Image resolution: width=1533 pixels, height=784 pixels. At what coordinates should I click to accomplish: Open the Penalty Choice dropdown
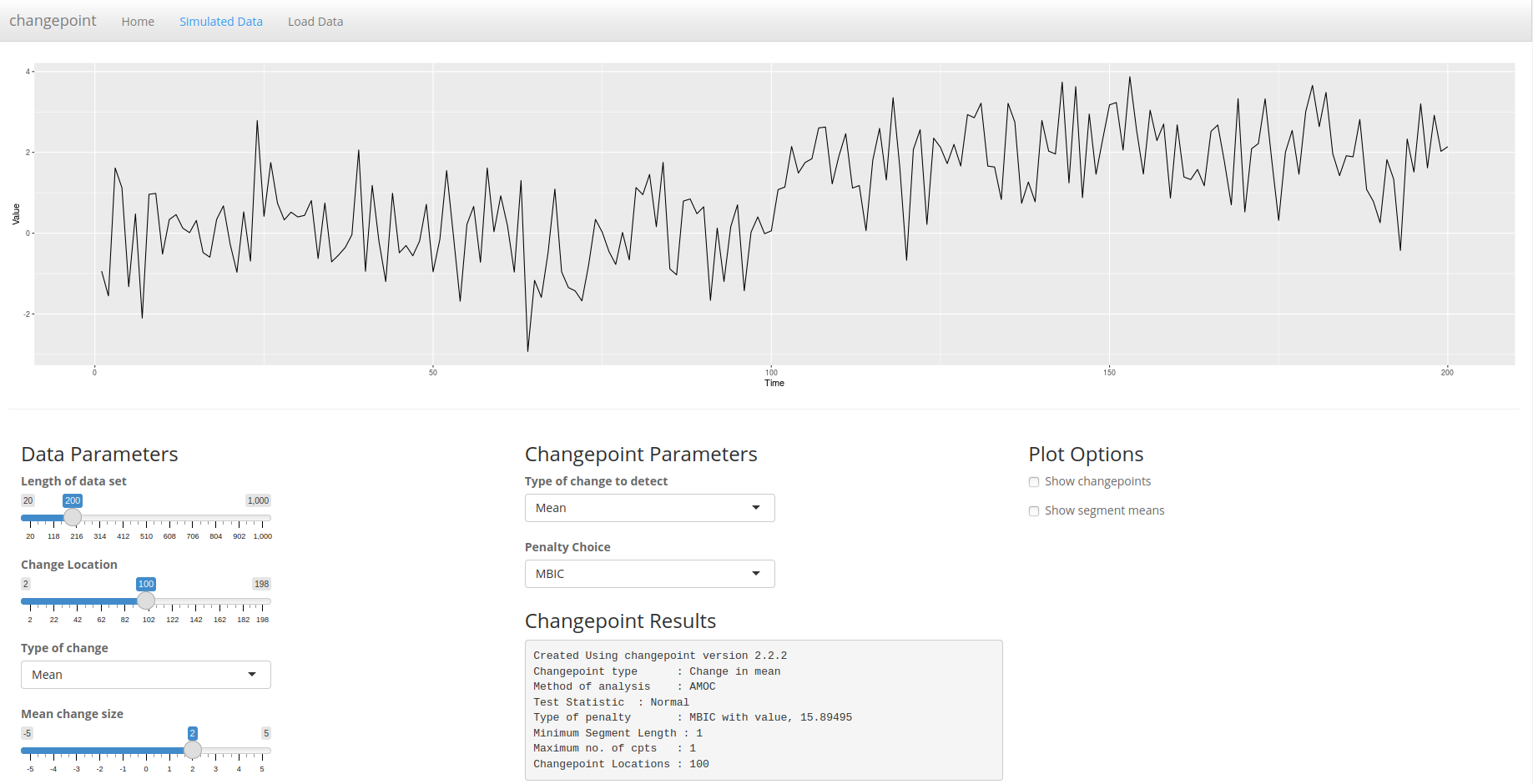pyautogui.click(x=648, y=573)
